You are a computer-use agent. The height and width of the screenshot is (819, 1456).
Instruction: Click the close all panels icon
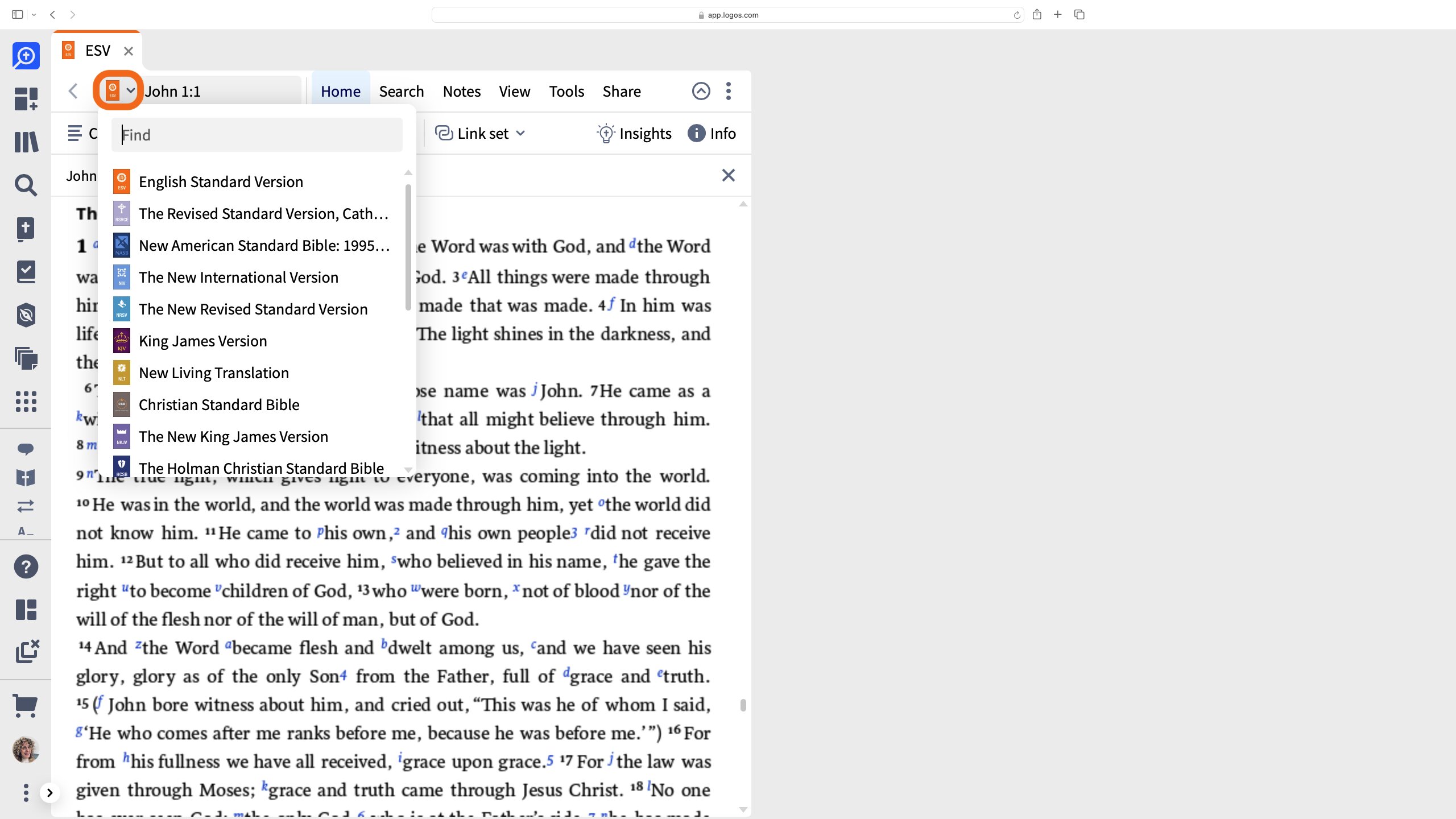click(x=27, y=652)
